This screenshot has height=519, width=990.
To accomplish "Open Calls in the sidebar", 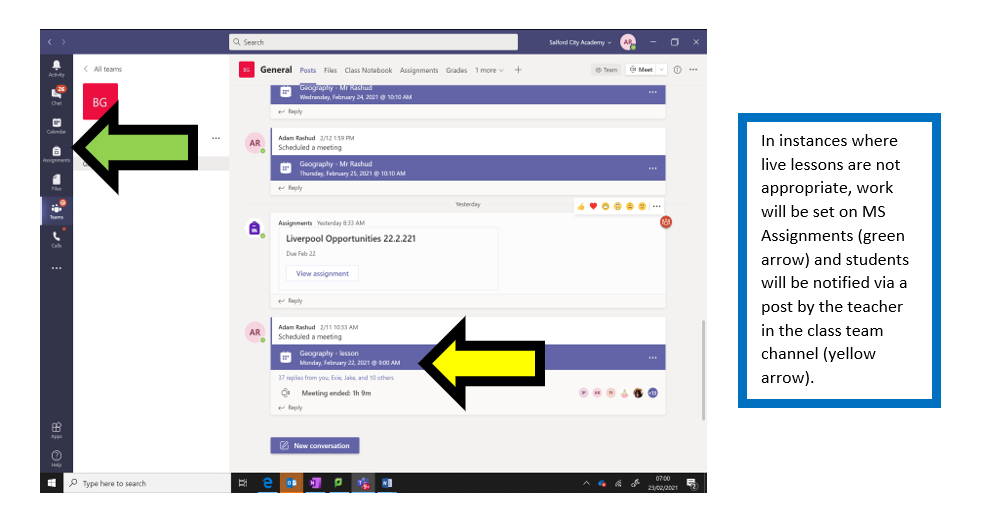I will point(56,239).
